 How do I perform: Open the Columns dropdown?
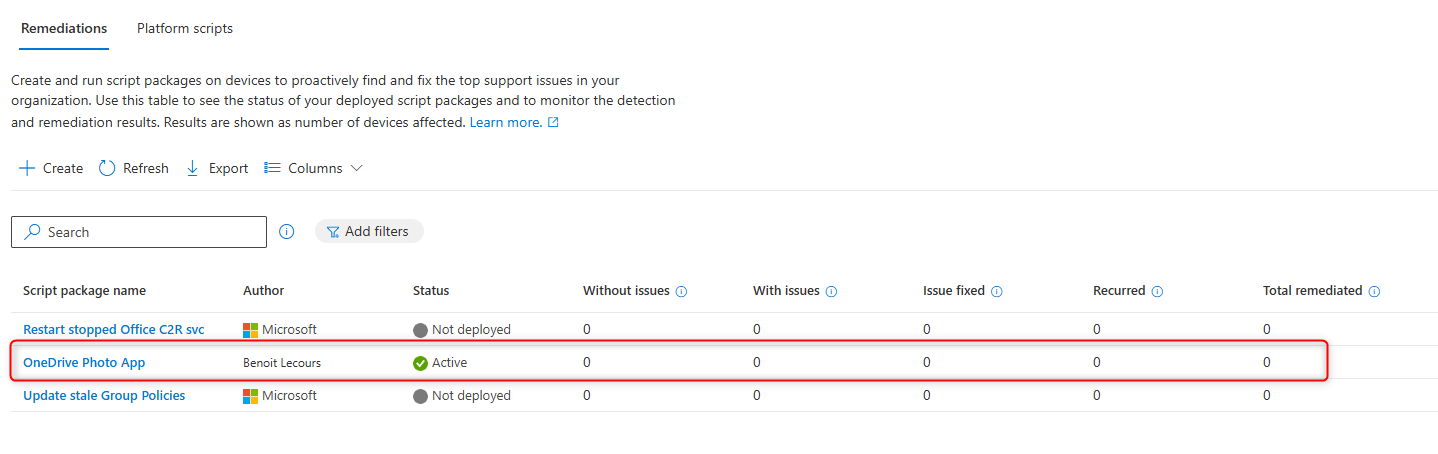(x=313, y=168)
